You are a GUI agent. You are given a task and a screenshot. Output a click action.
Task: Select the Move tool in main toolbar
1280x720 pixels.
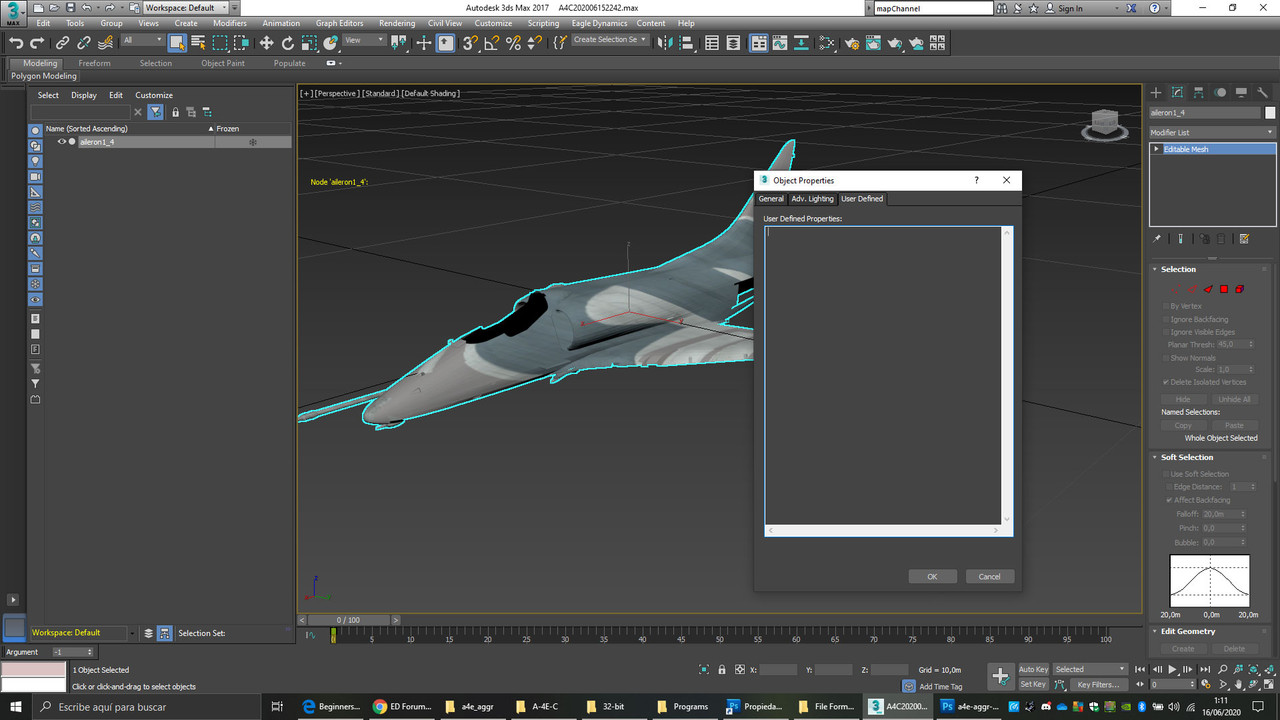pyautogui.click(x=266, y=43)
